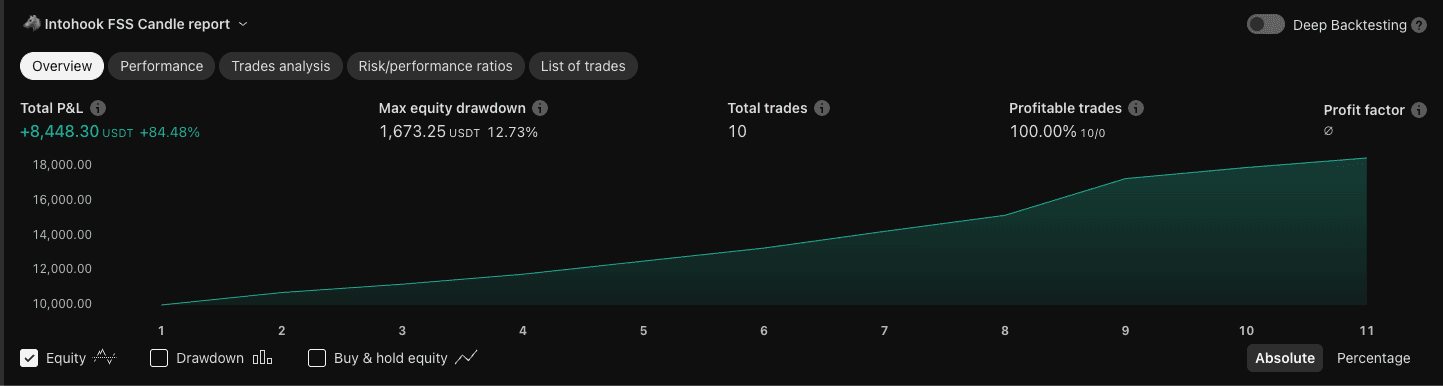1443x386 pixels.
Task: Select the Absolute chart mode button
Action: pyautogui.click(x=1285, y=358)
